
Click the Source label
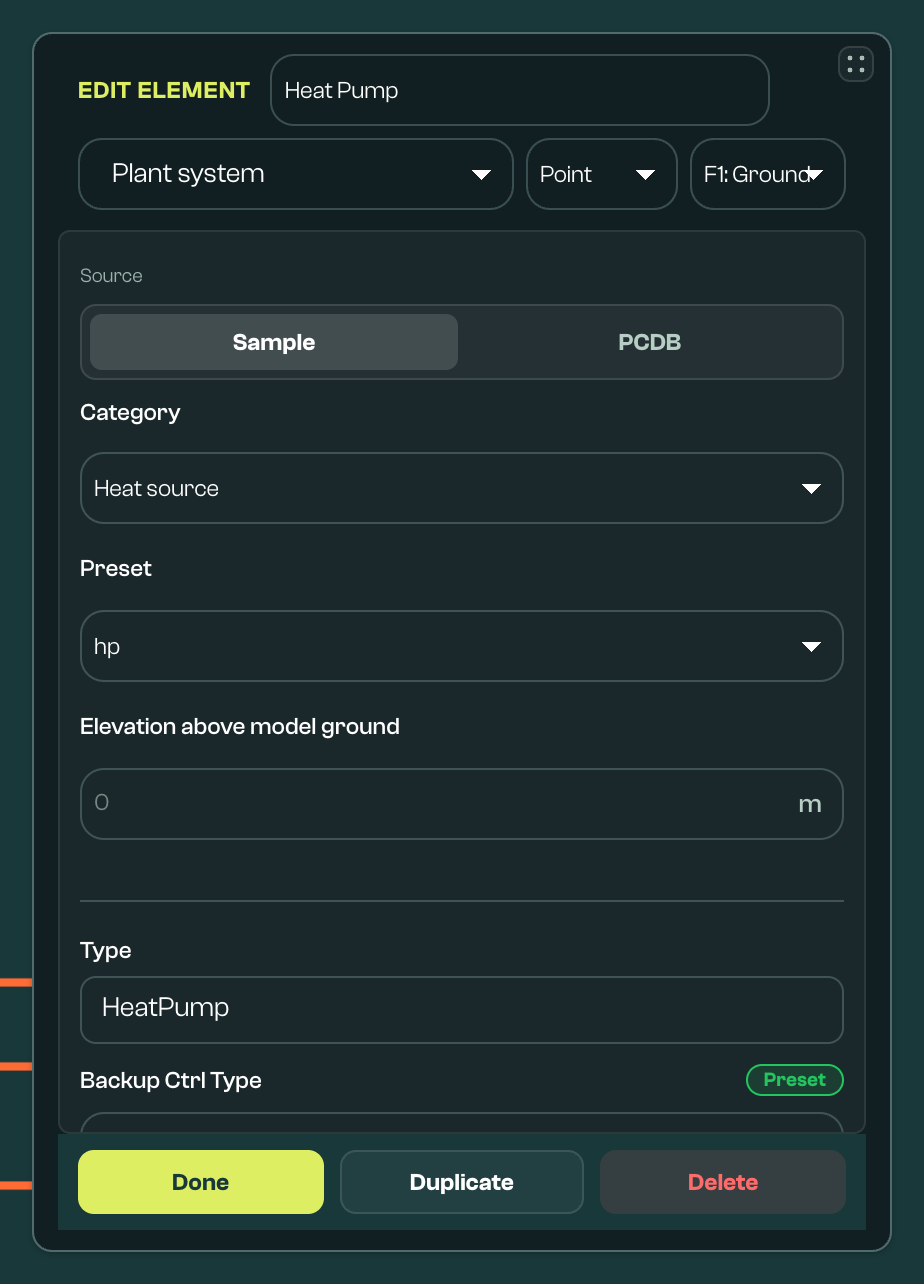tap(111, 276)
